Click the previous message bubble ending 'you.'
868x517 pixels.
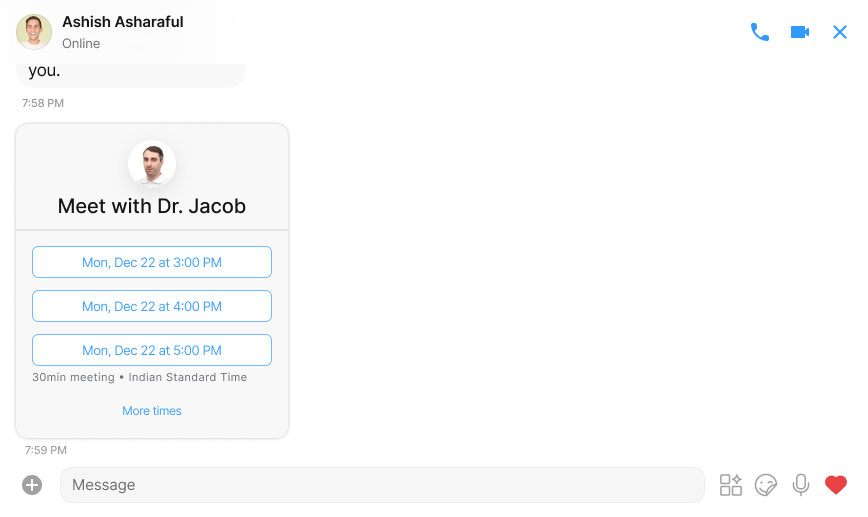pyautogui.click(x=131, y=75)
